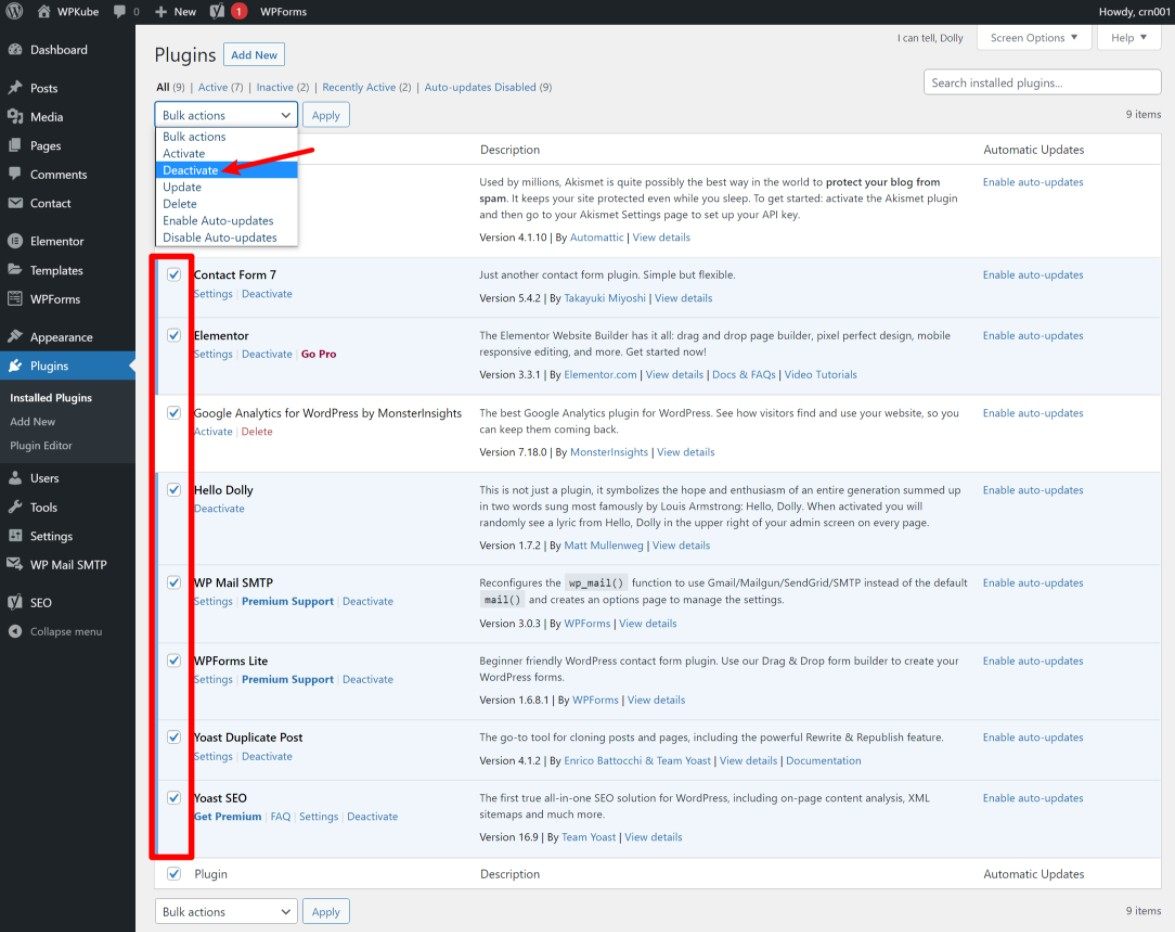Click the plus New icon
This screenshot has width=1175, height=932.
160,12
